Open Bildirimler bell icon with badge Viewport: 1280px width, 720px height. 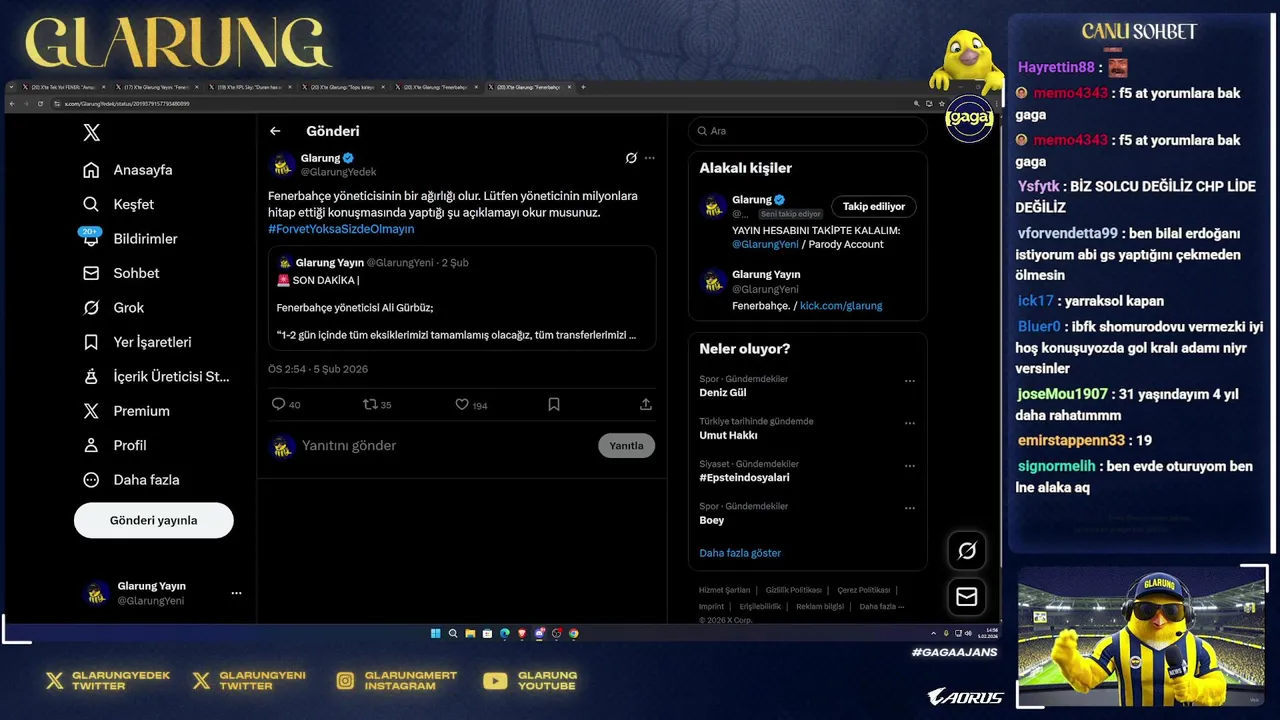pyautogui.click(x=91, y=238)
